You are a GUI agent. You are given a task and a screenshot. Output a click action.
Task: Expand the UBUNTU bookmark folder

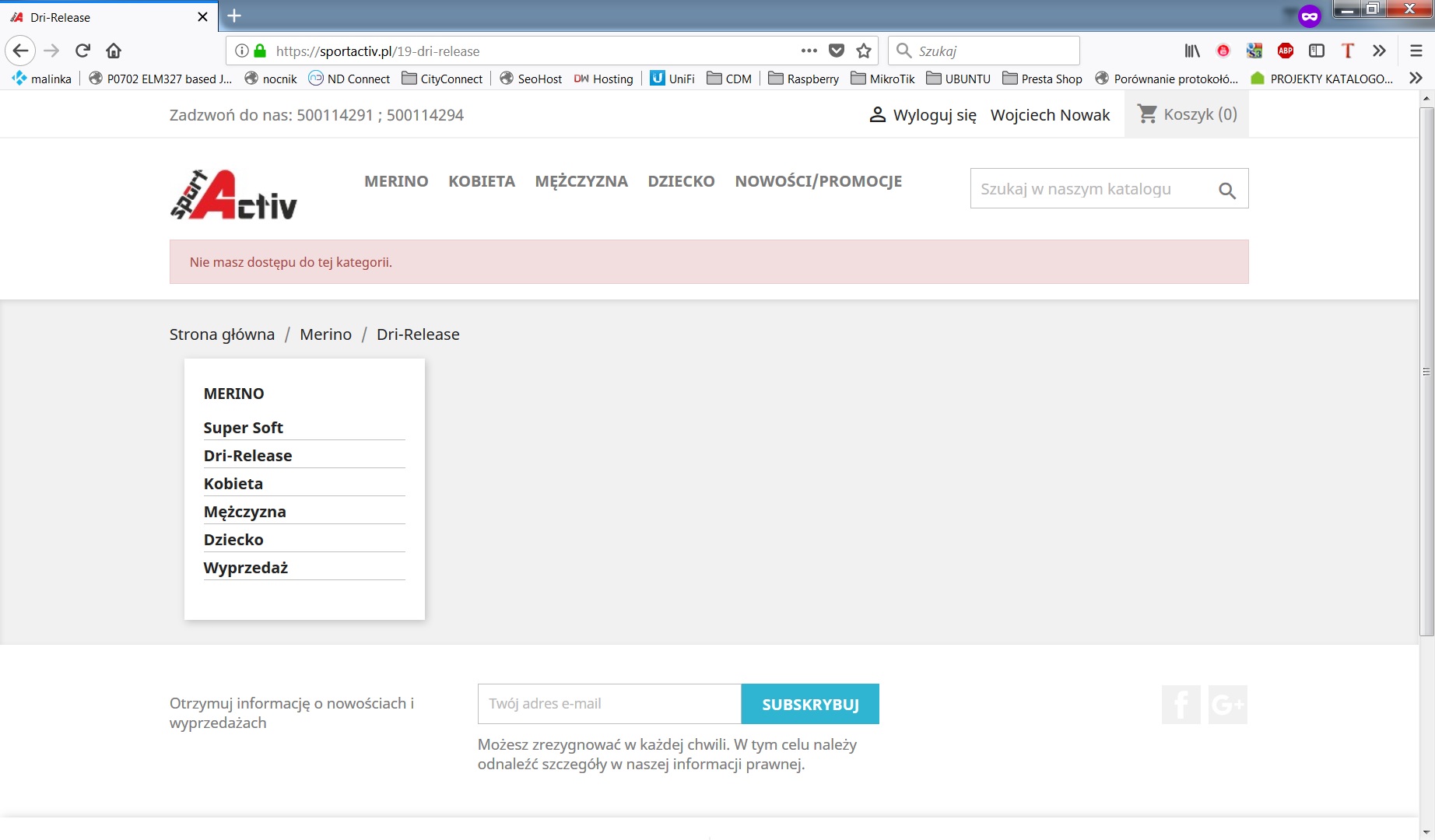click(x=958, y=79)
